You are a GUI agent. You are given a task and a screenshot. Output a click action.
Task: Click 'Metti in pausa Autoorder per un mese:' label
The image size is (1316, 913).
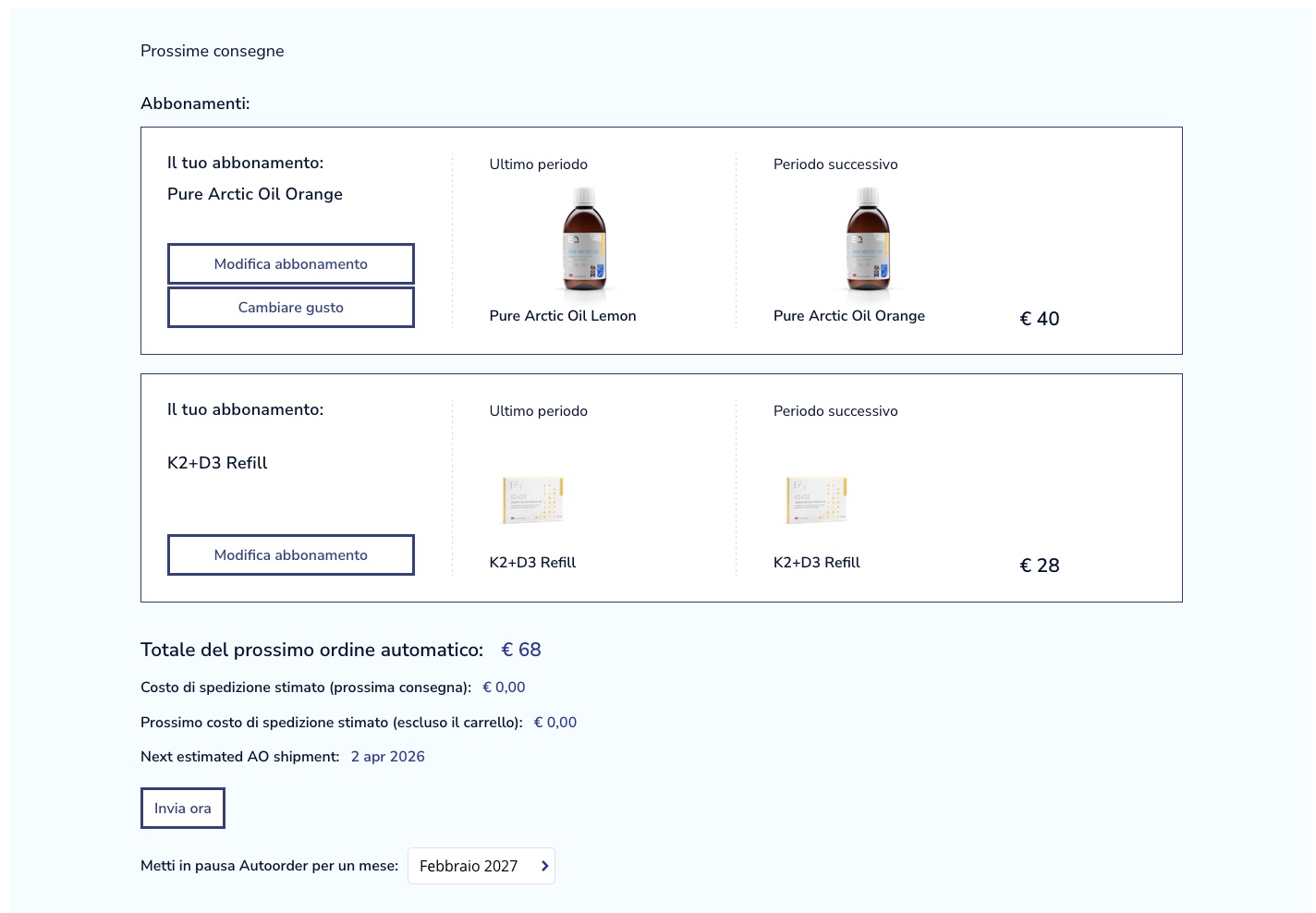[269, 866]
